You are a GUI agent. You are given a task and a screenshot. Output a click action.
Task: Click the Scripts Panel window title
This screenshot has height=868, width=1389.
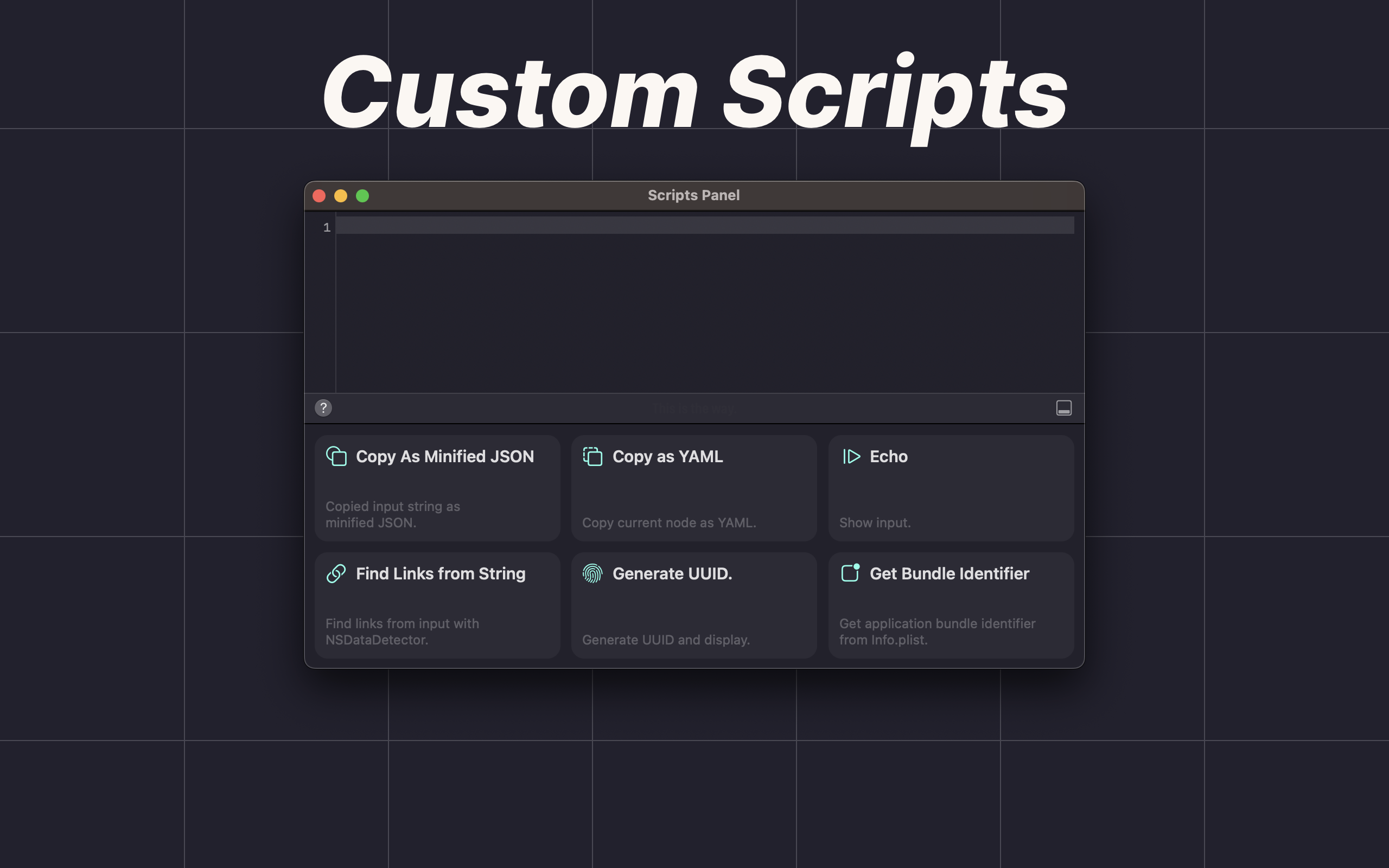pyautogui.click(x=693, y=195)
